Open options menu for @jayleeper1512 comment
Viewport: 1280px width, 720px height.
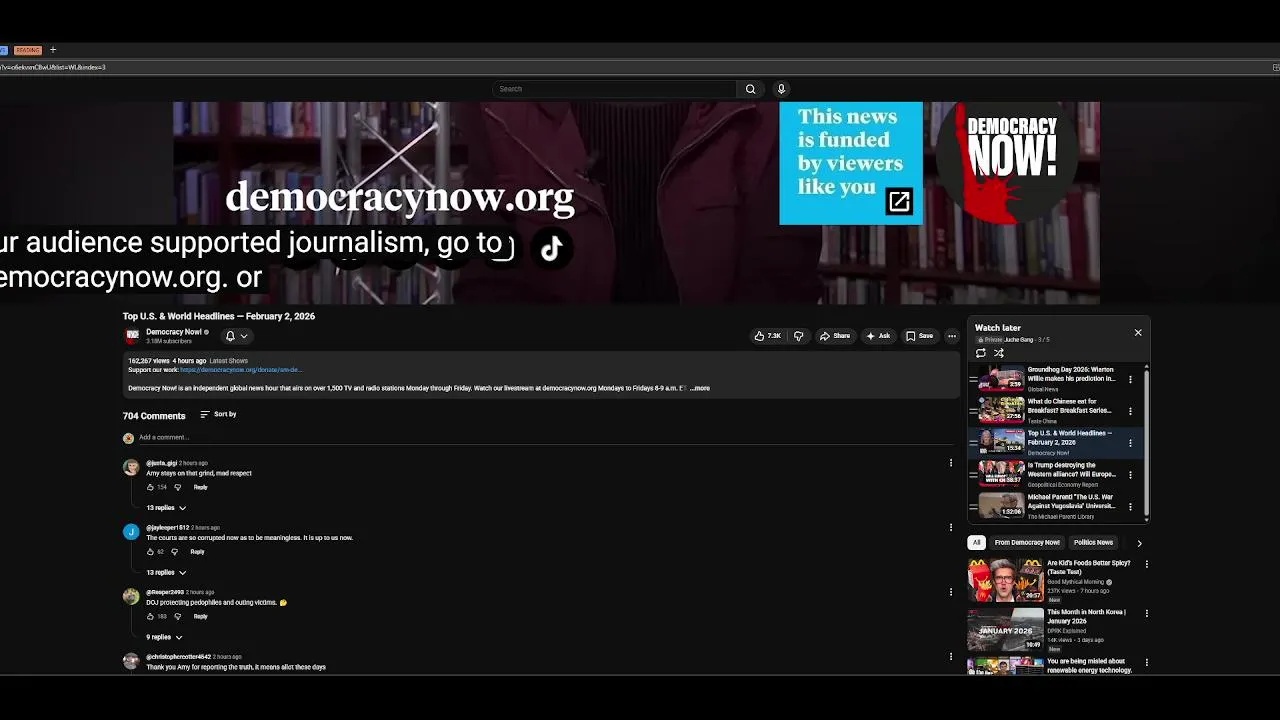click(951, 528)
